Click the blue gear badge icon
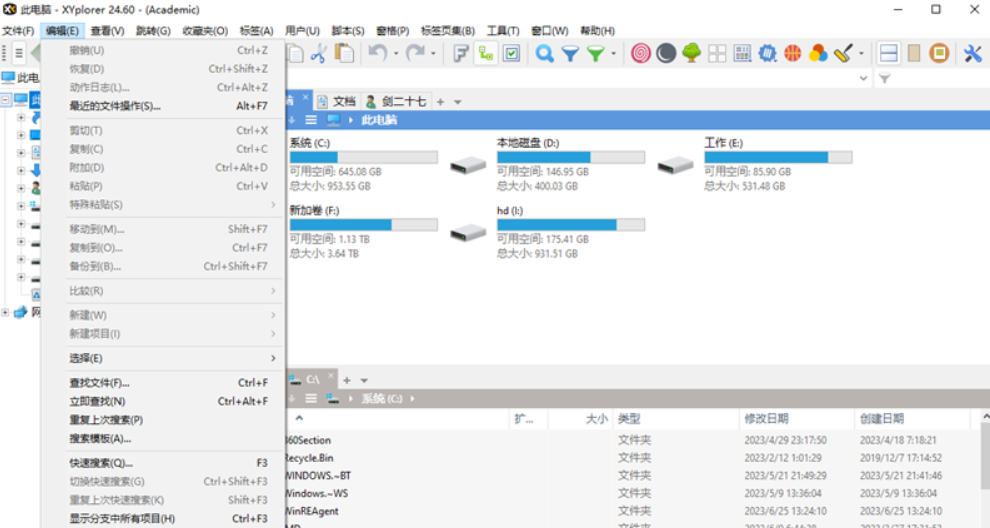 [767, 54]
